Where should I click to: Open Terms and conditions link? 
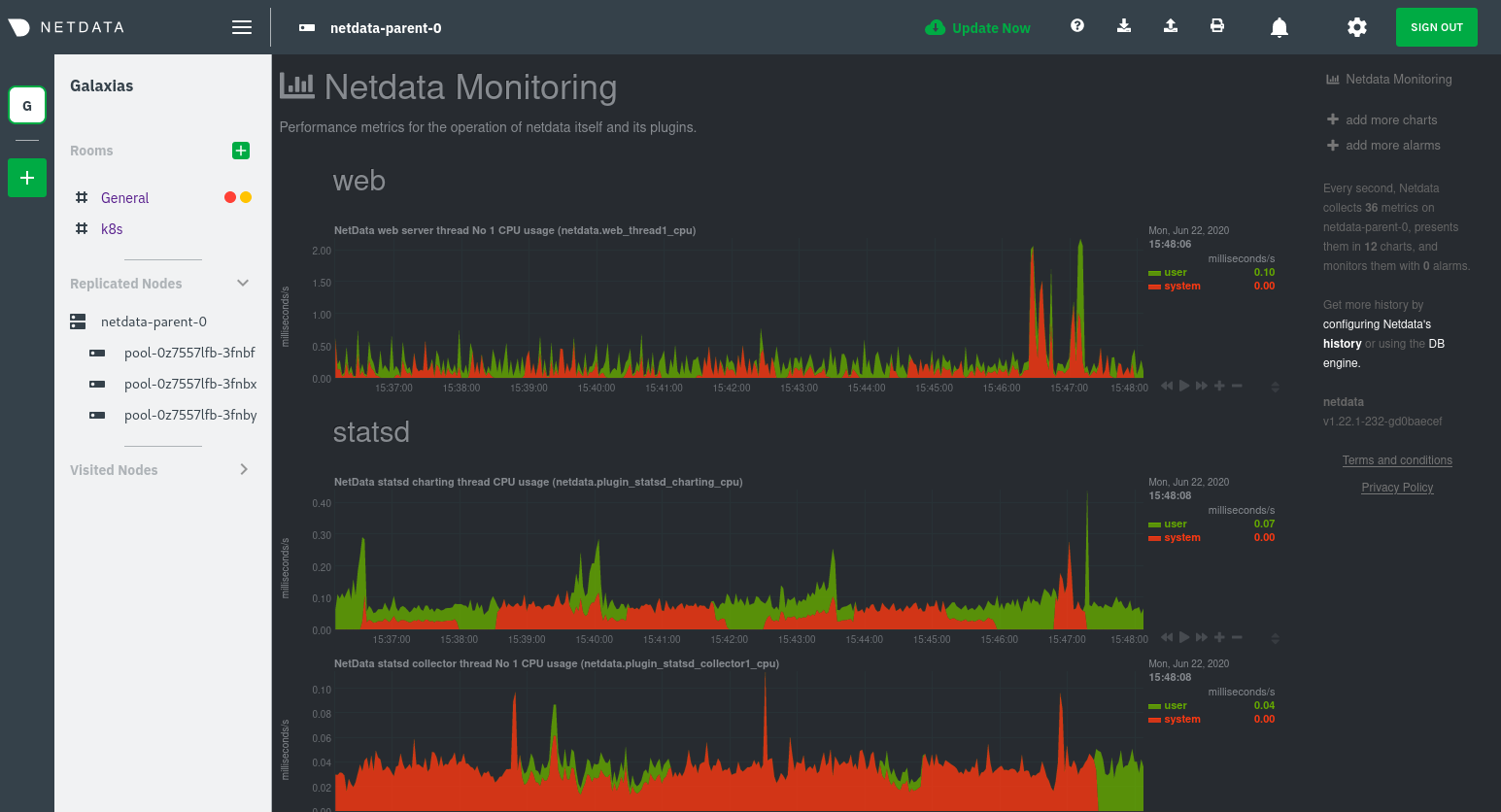pos(1397,460)
